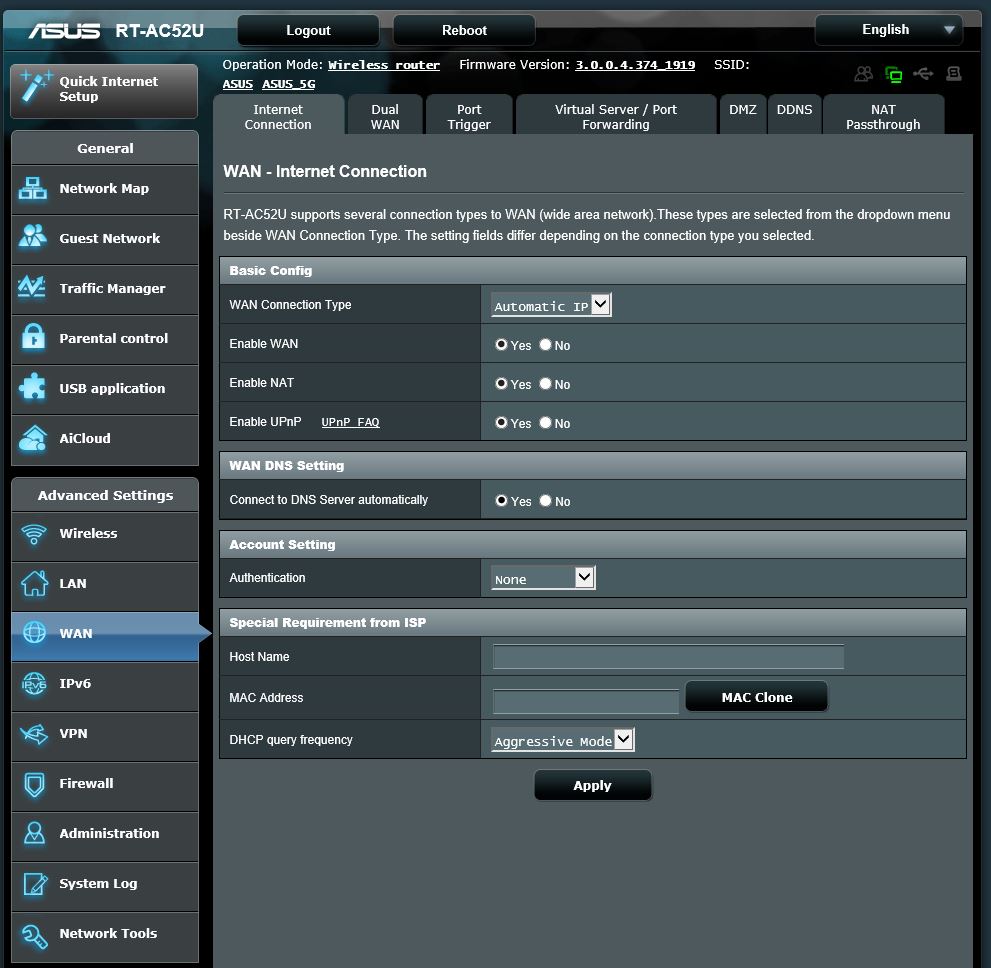Click the ASUS SSID link

[x=238, y=84]
